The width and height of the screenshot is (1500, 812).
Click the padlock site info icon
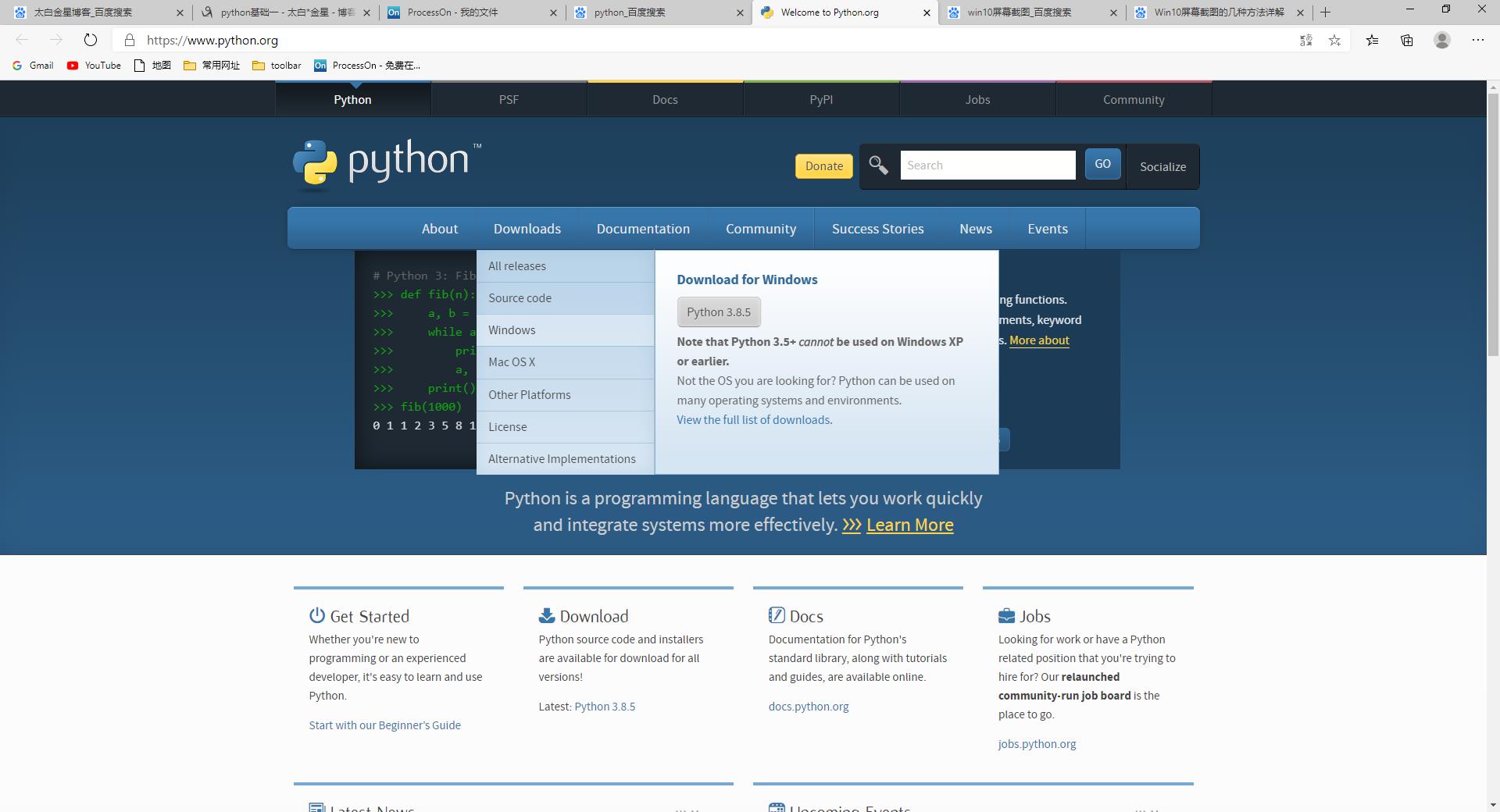130,40
